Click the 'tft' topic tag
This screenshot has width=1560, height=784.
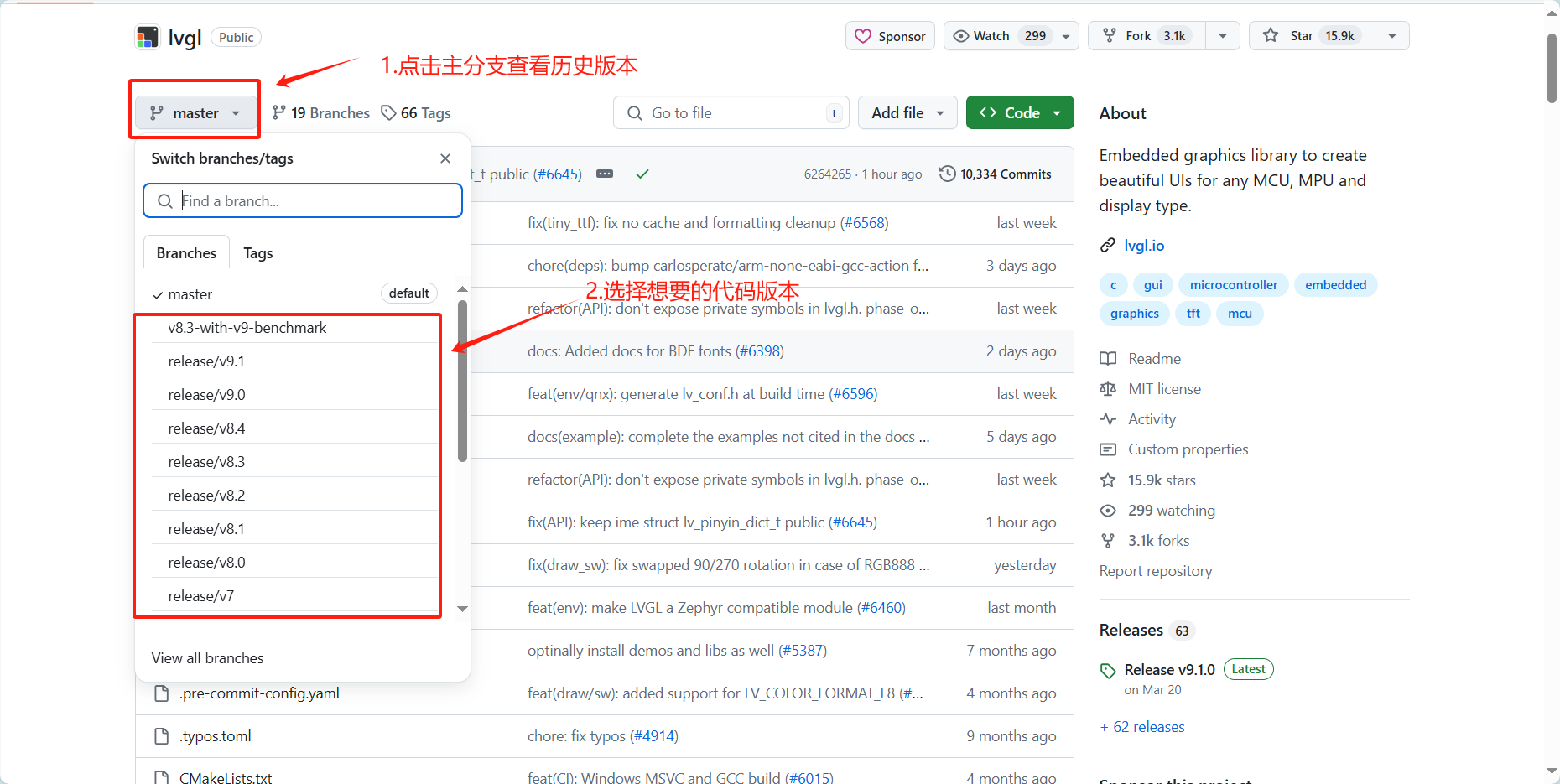pyautogui.click(x=1193, y=314)
